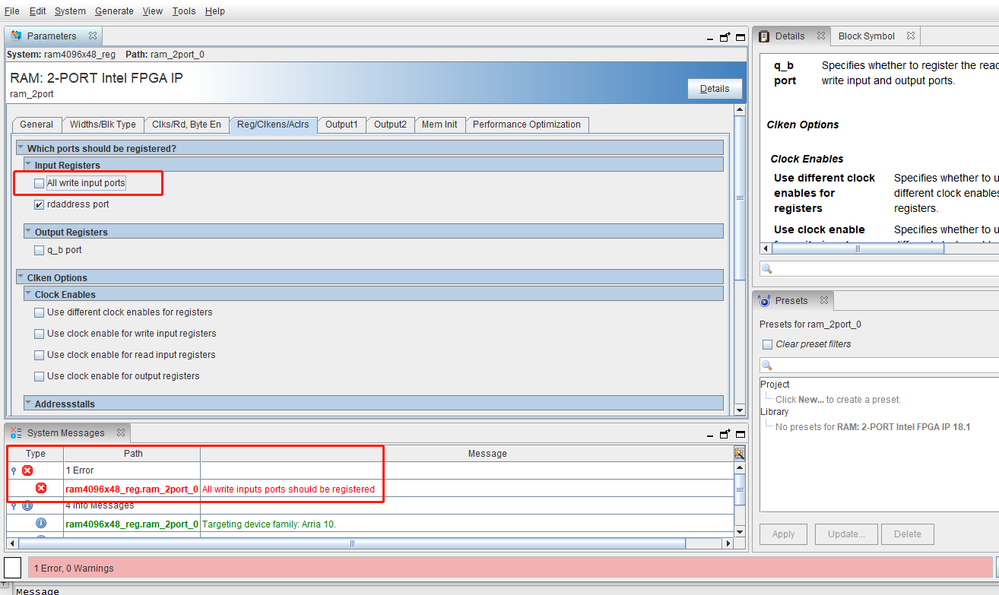Open the System menu
Image resolution: width=999 pixels, height=595 pixels.
click(70, 11)
